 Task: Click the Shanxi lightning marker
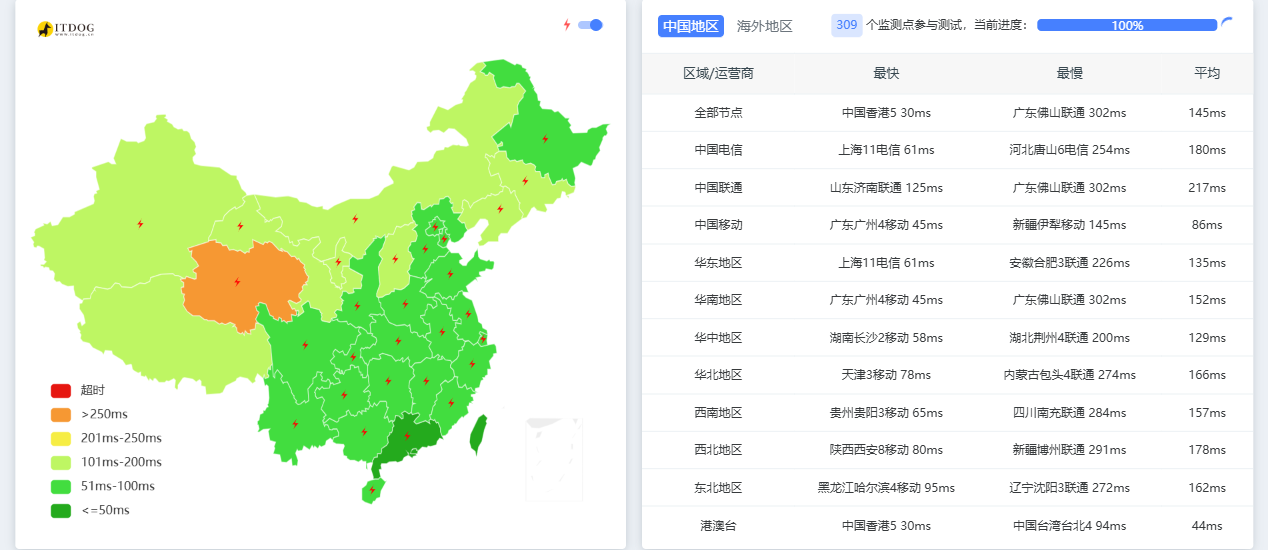(395, 260)
